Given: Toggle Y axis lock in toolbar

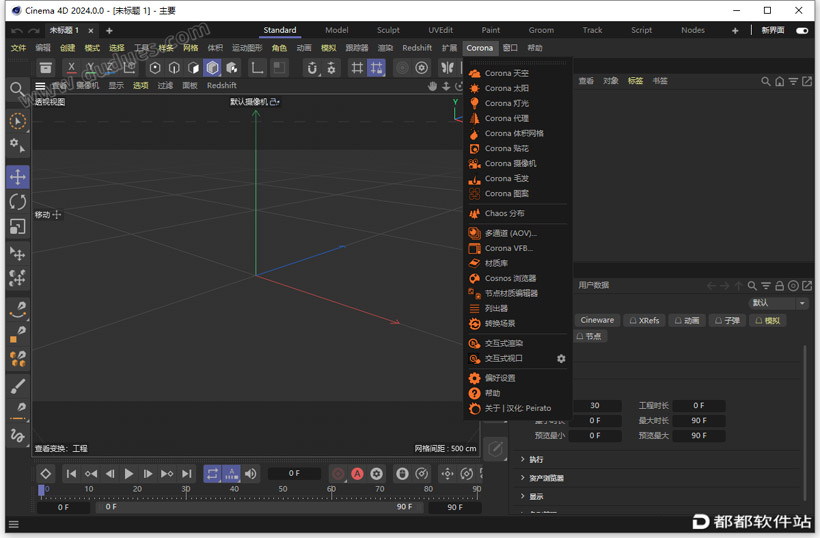Looking at the screenshot, I should point(90,67).
